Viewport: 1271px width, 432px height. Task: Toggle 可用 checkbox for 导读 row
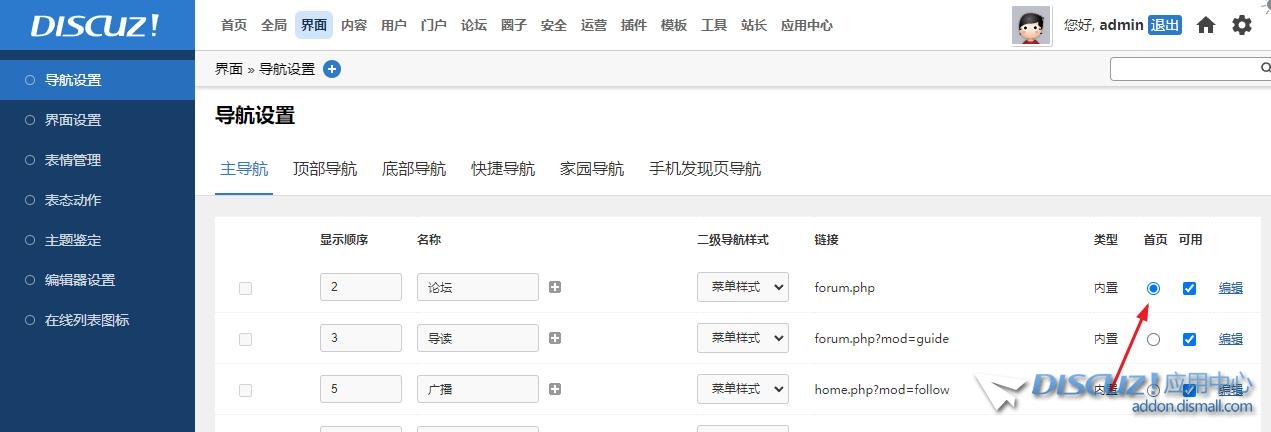(1189, 339)
